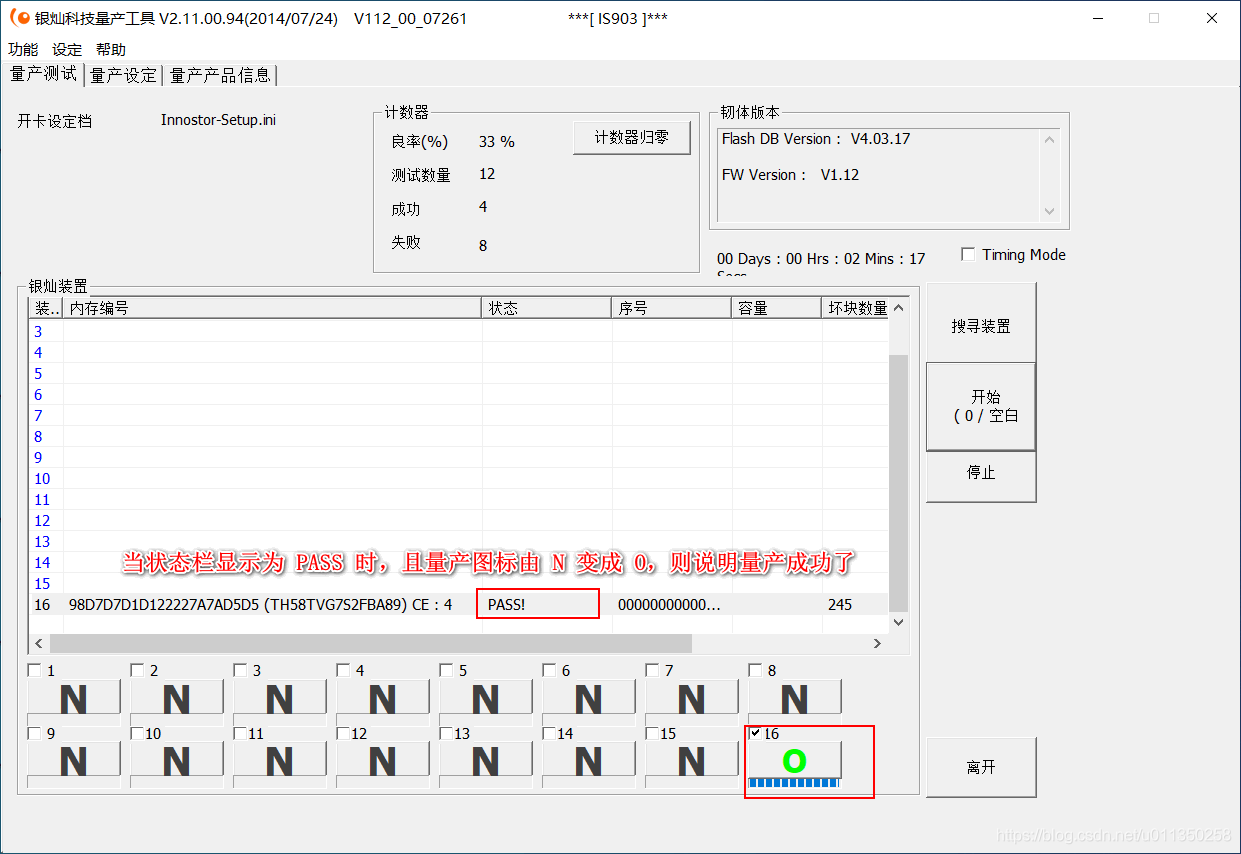Click the N status button for port 15
Image resolution: width=1241 pixels, height=854 pixels.
[691, 760]
